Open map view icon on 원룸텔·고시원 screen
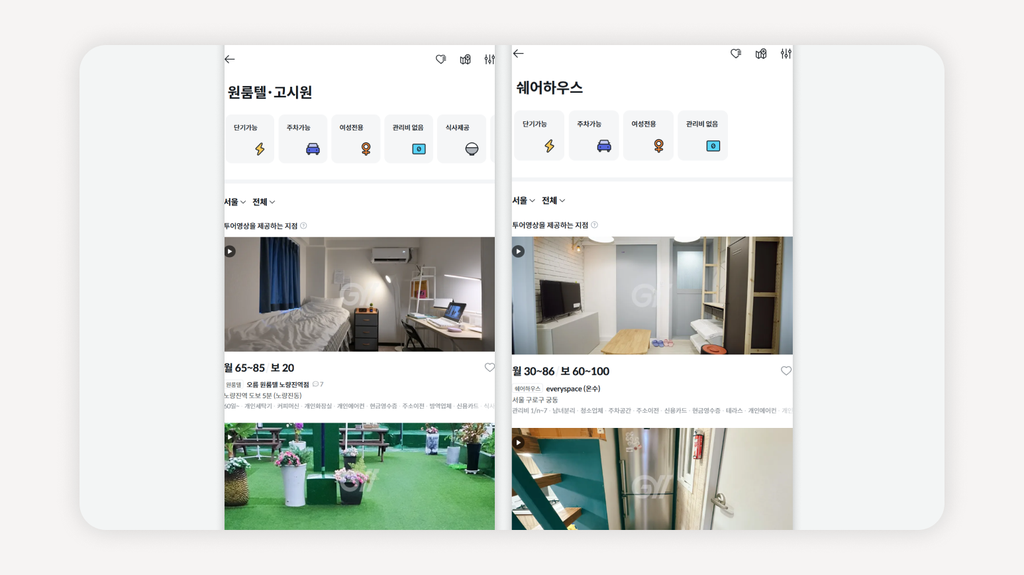 coord(466,59)
